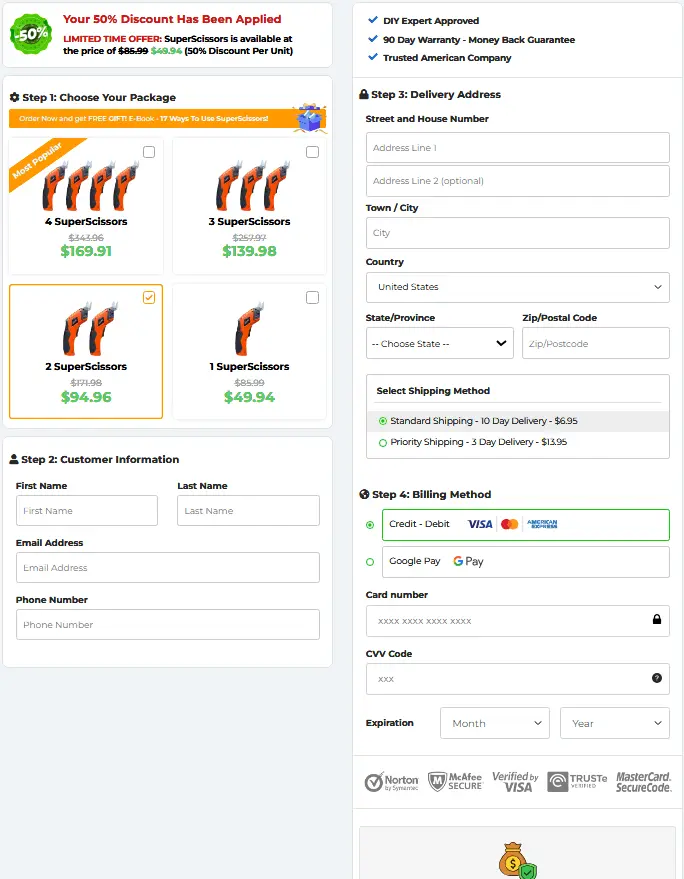Click the Card number field

(517, 621)
